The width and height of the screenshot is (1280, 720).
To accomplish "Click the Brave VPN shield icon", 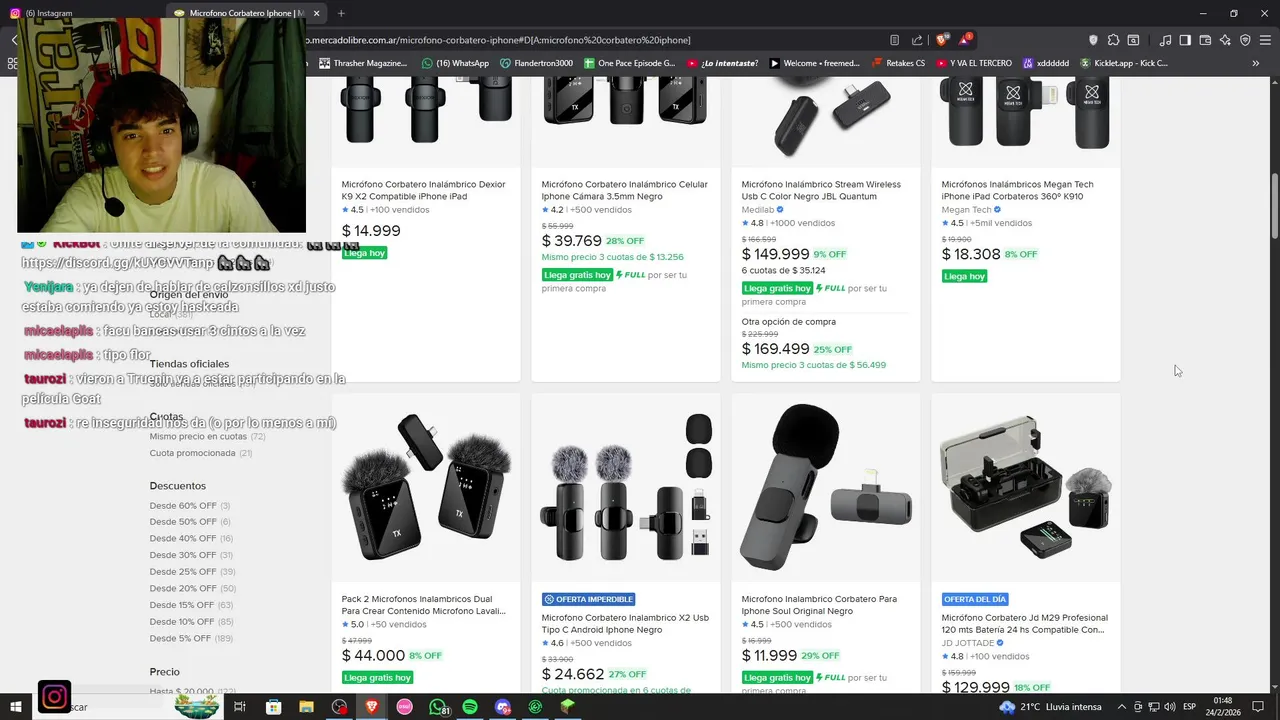I will pos(1245,40).
